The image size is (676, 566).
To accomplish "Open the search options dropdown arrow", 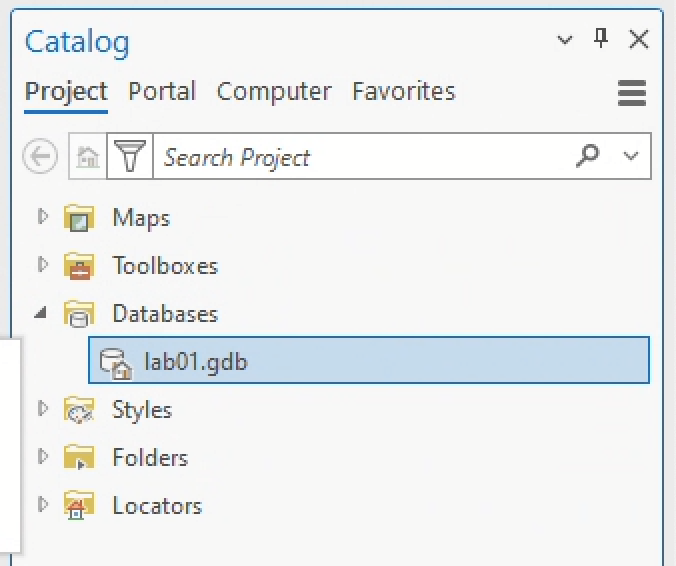I will pos(630,157).
